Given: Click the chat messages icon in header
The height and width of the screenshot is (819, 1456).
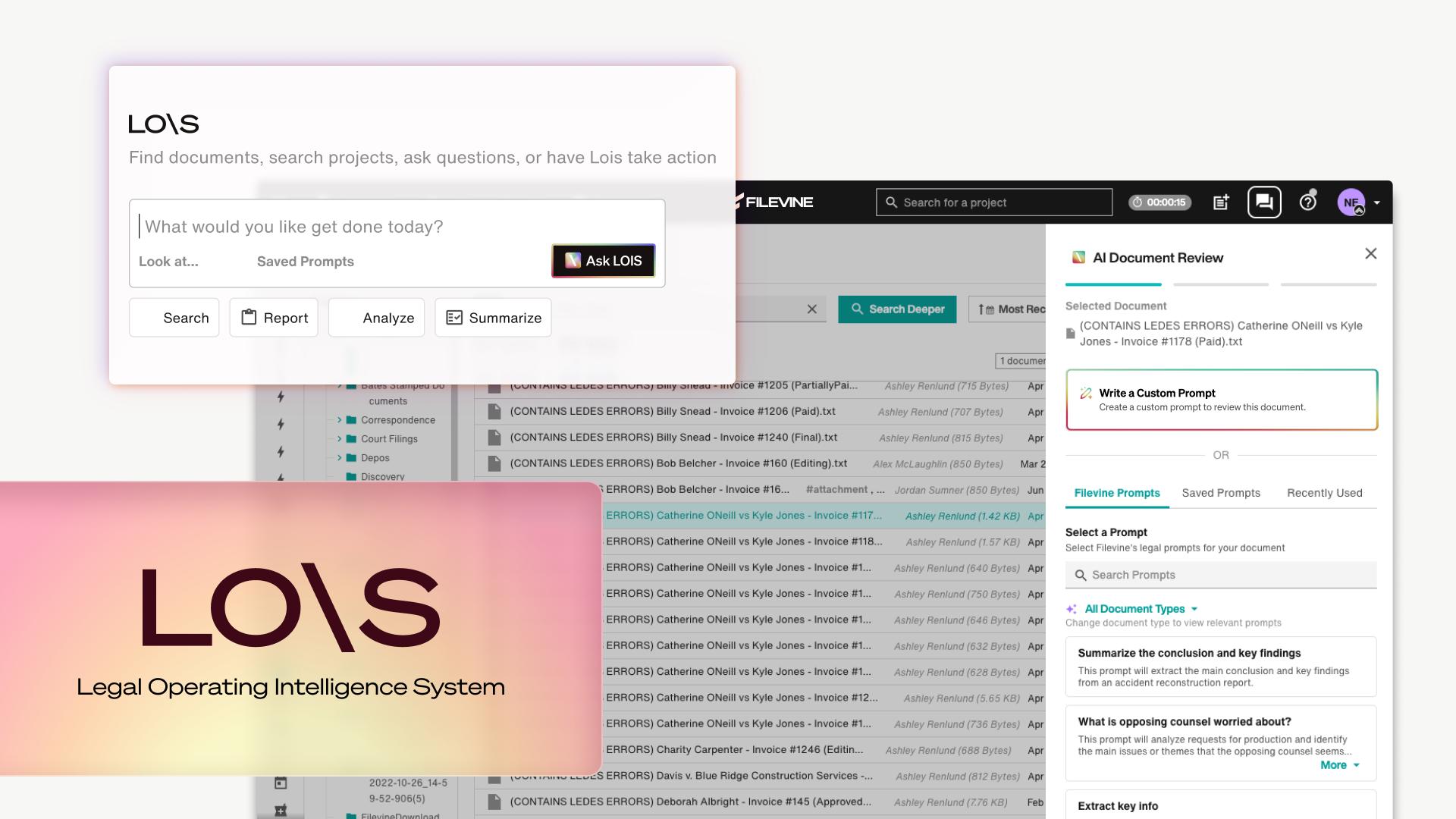Looking at the screenshot, I should (1263, 202).
